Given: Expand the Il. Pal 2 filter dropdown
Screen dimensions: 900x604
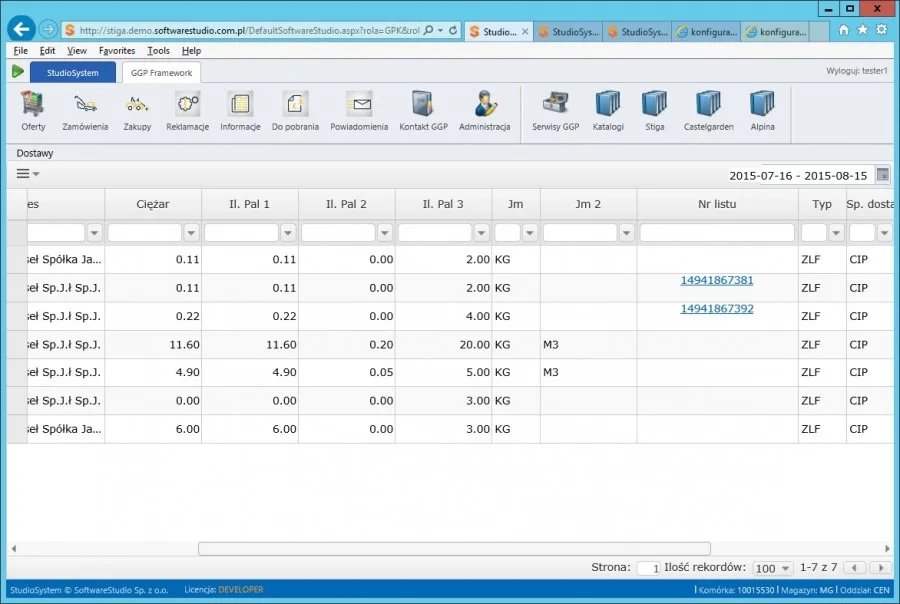Looking at the screenshot, I should pyautogui.click(x=385, y=233).
